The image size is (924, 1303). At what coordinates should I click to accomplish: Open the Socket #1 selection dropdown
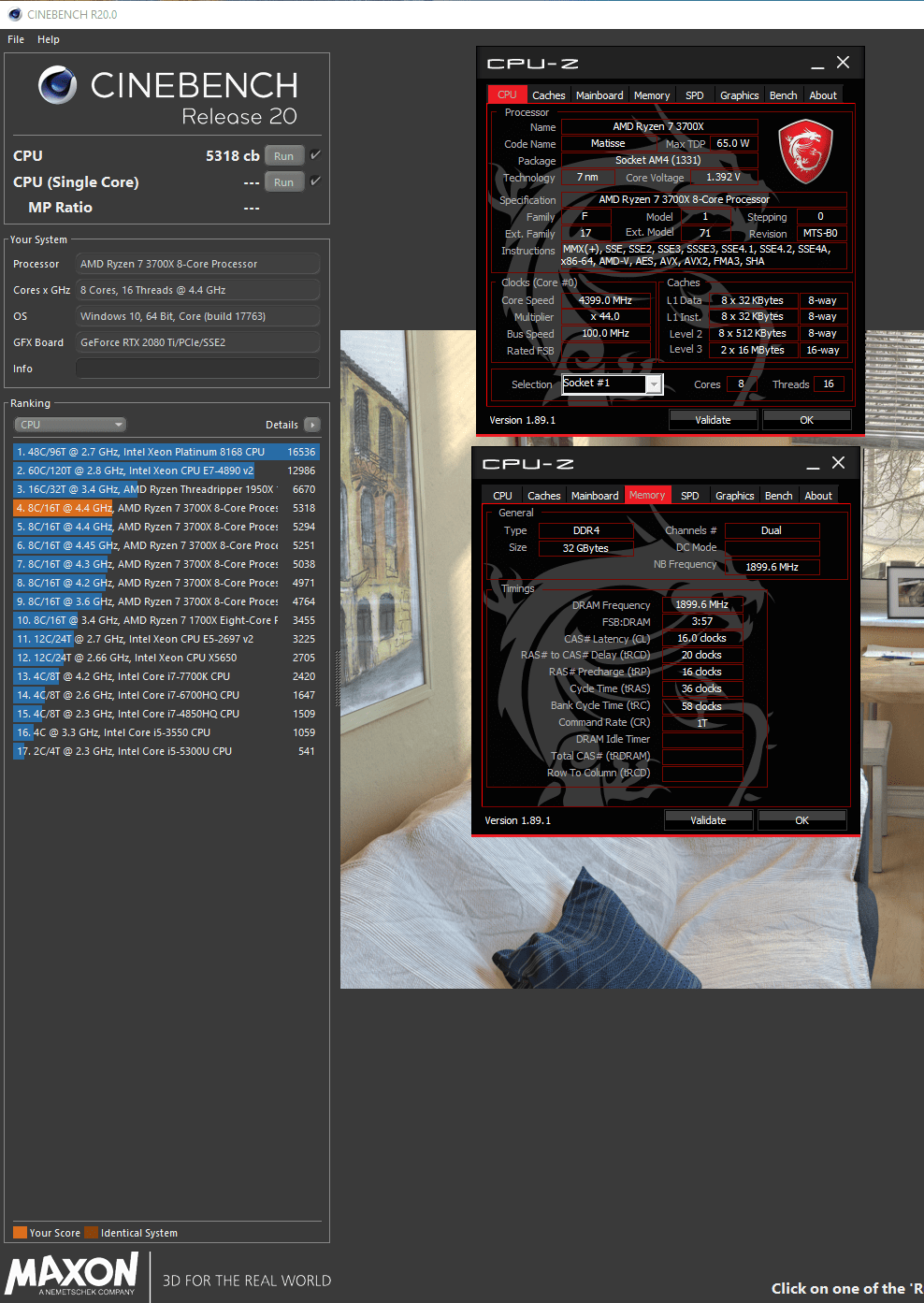click(x=612, y=384)
